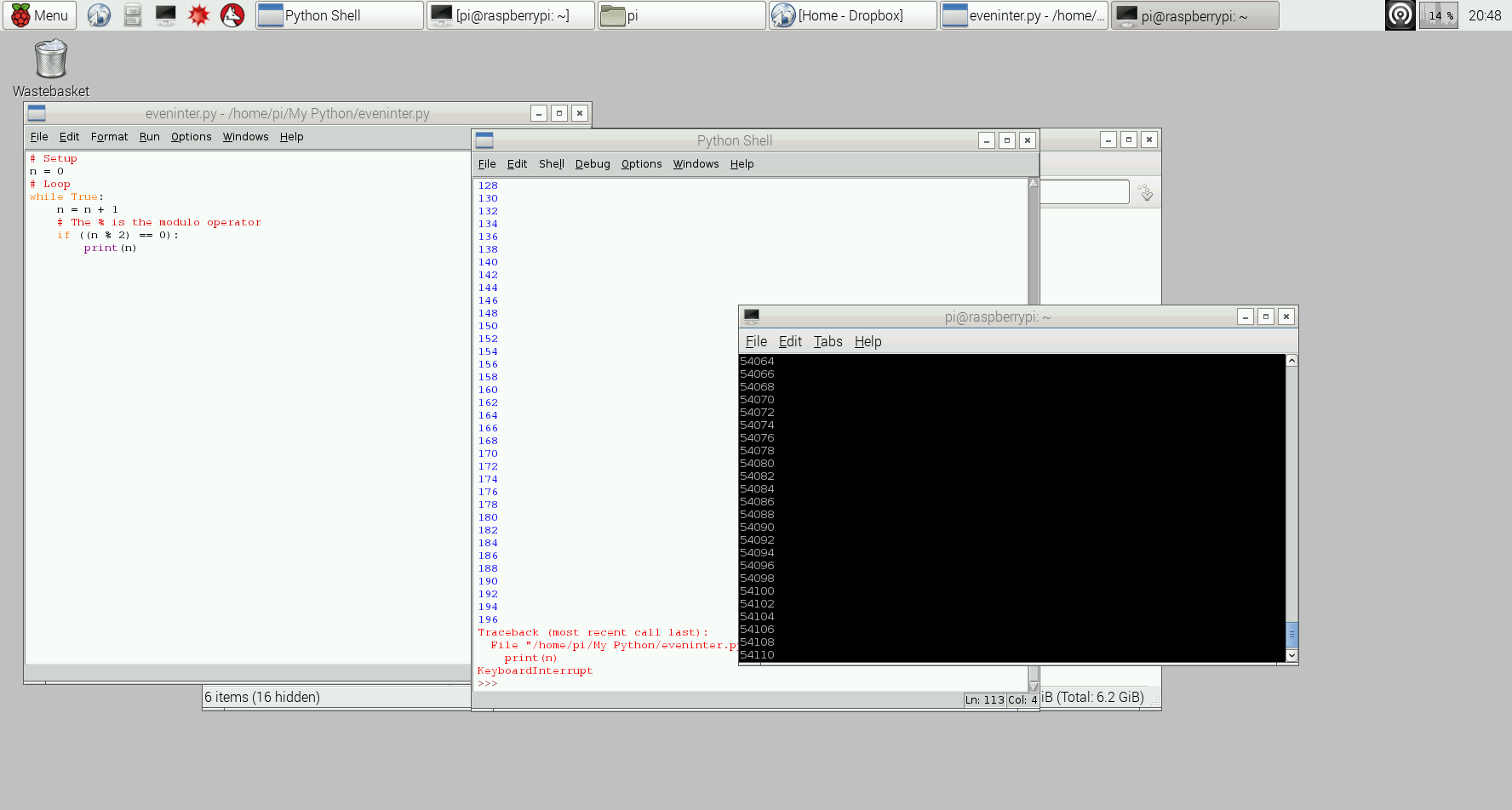Click the Ln: 113 status indicator

pyautogui.click(x=984, y=700)
